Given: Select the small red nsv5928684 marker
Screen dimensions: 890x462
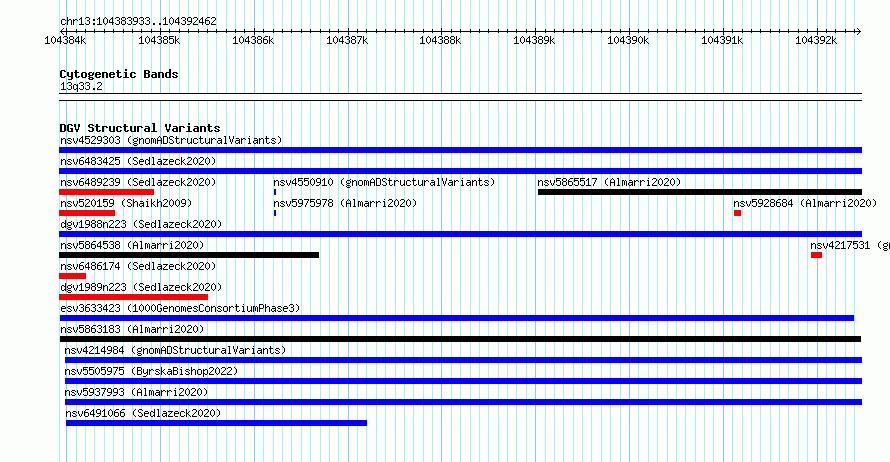Looking at the screenshot, I should point(737,213).
